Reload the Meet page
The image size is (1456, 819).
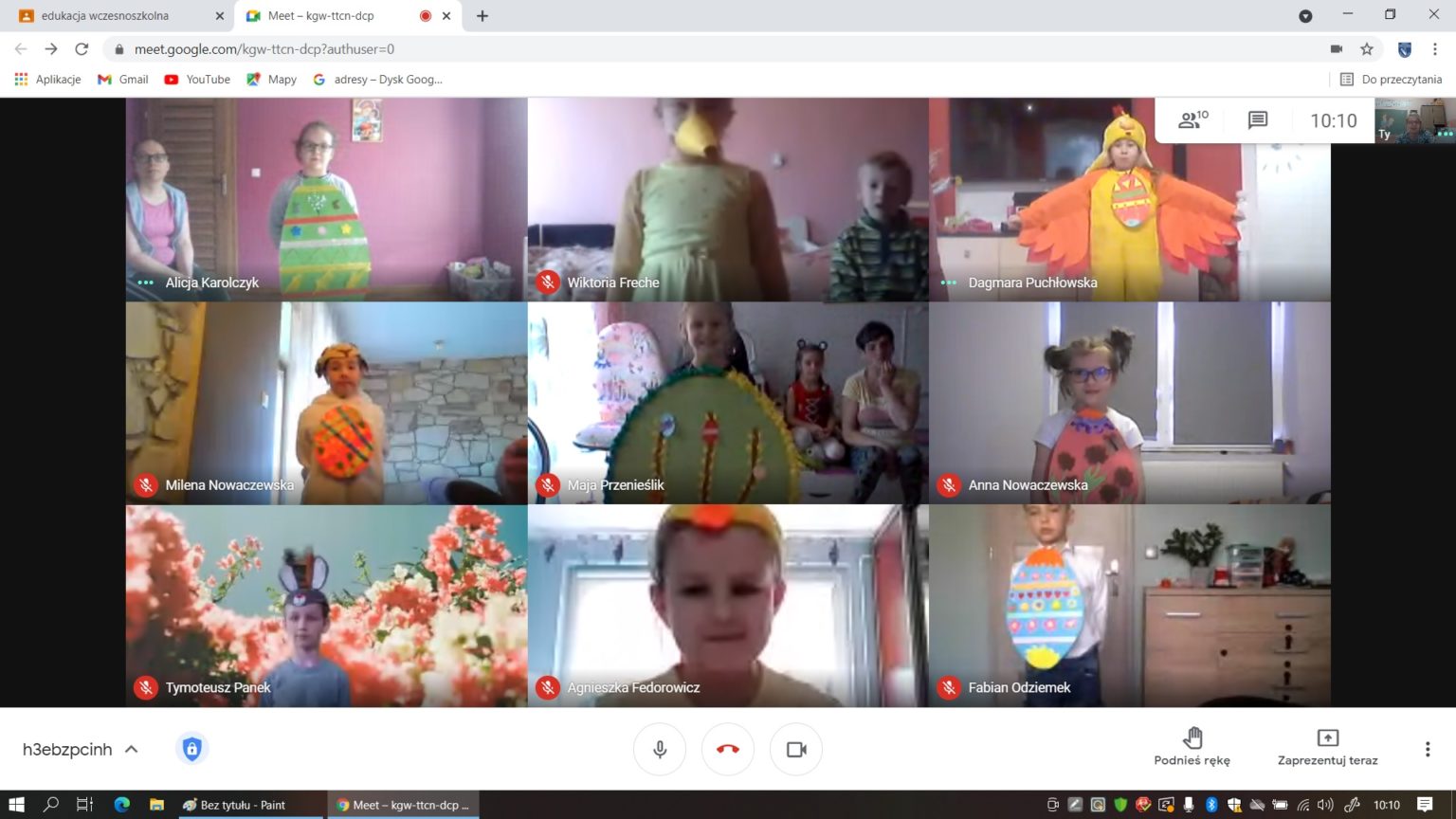tap(82, 49)
